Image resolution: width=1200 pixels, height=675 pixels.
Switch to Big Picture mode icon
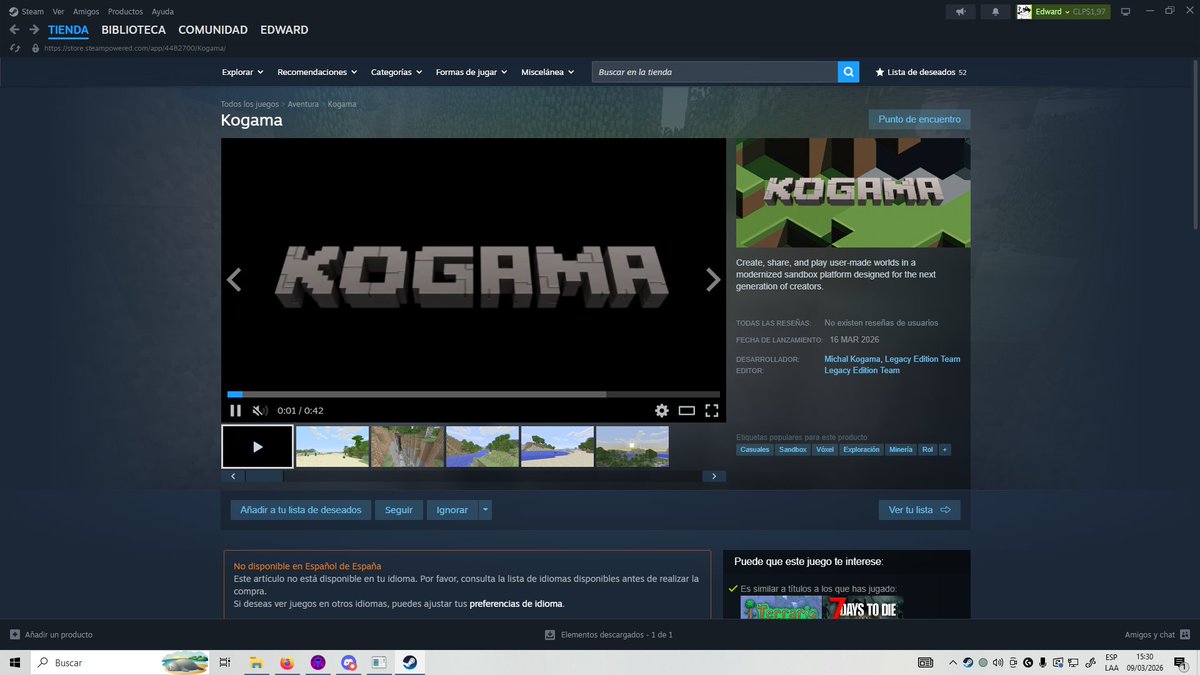click(1125, 12)
